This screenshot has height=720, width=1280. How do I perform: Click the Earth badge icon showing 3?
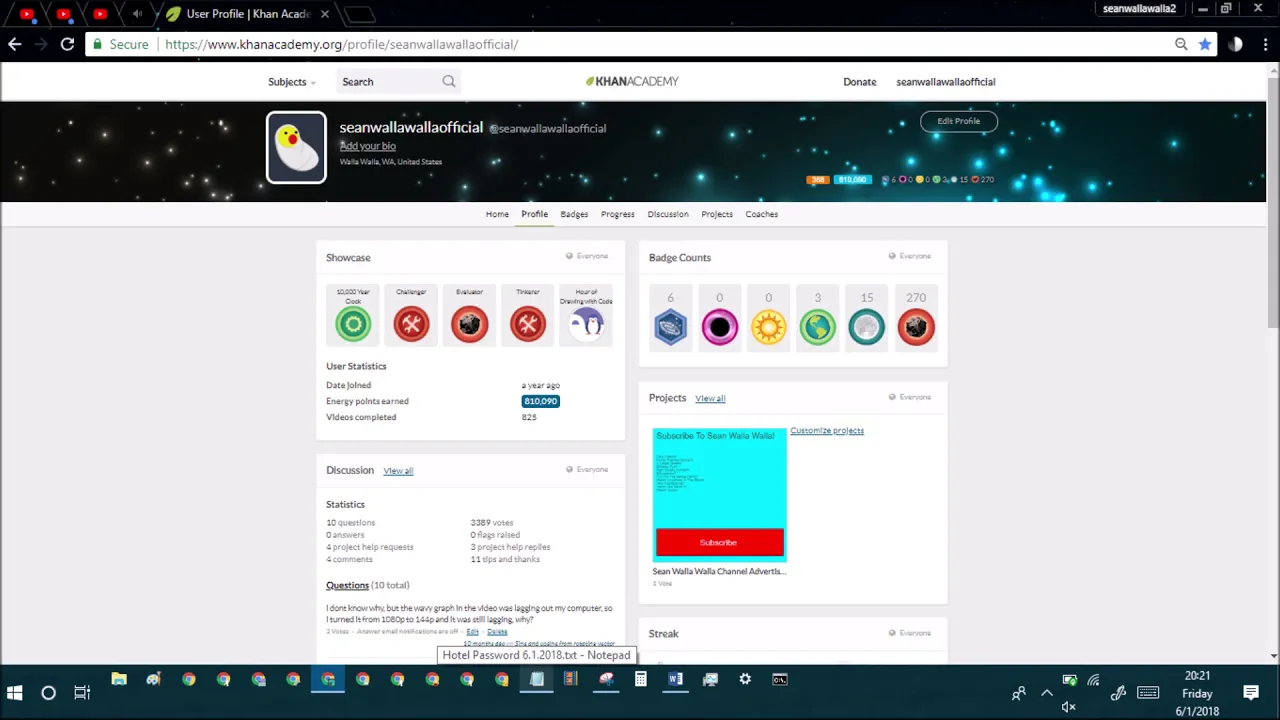(x=817, y=327)
